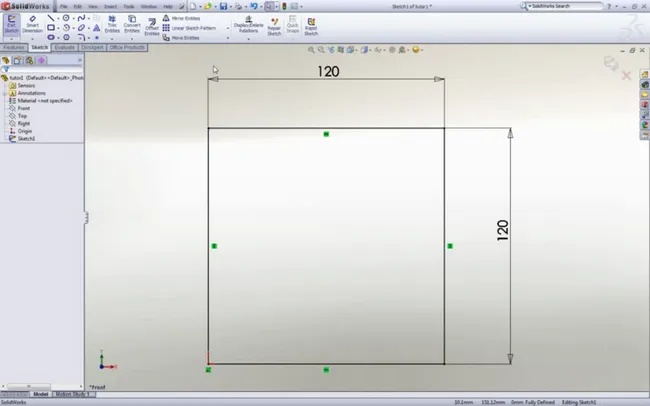Select the Line sketch tool

tap(51, 18)
